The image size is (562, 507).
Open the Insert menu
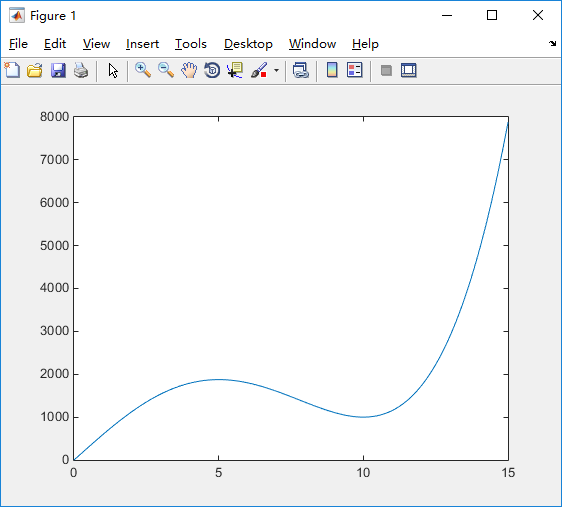142,44
